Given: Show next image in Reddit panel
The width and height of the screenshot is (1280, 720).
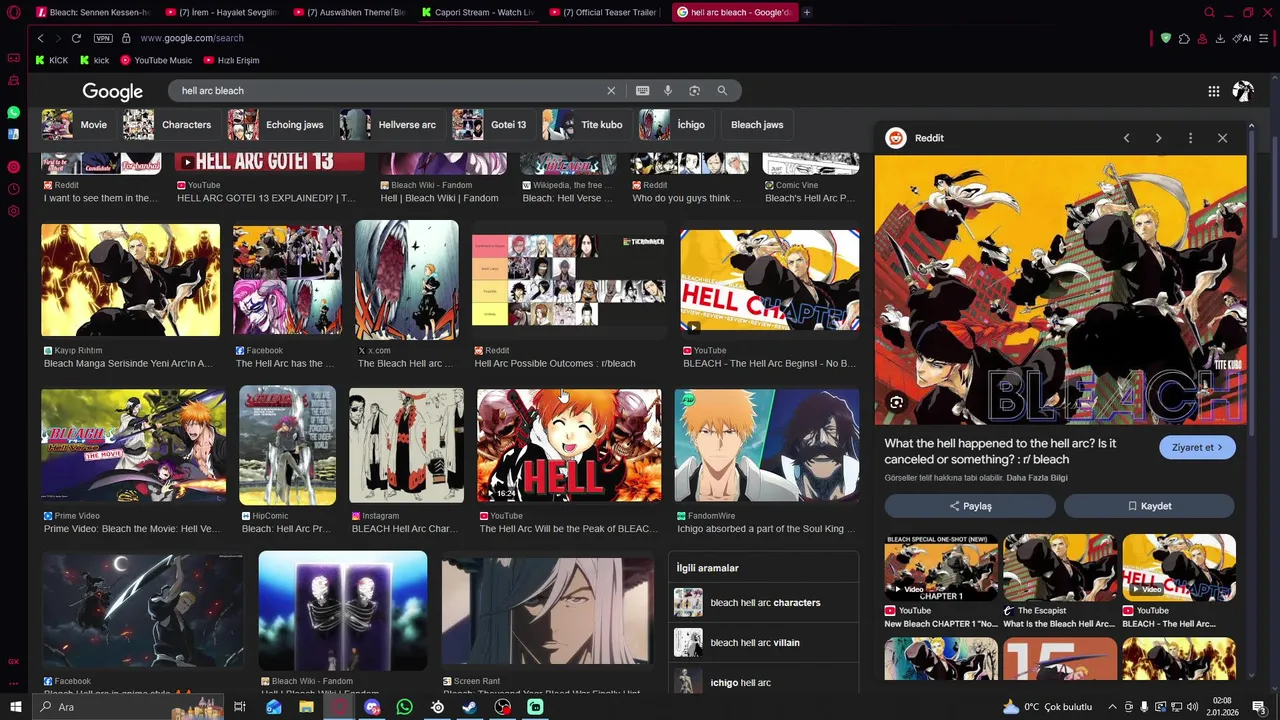Looking at the screenshot, I should click(1158, 138).
